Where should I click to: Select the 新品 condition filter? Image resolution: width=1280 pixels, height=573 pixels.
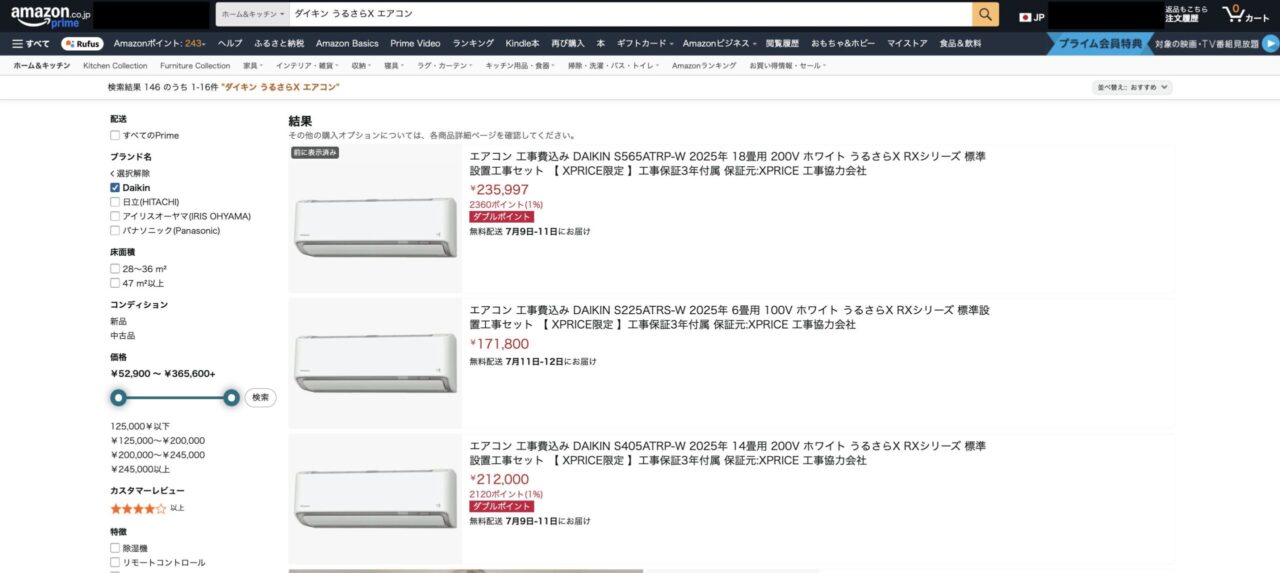pos(118,321)
